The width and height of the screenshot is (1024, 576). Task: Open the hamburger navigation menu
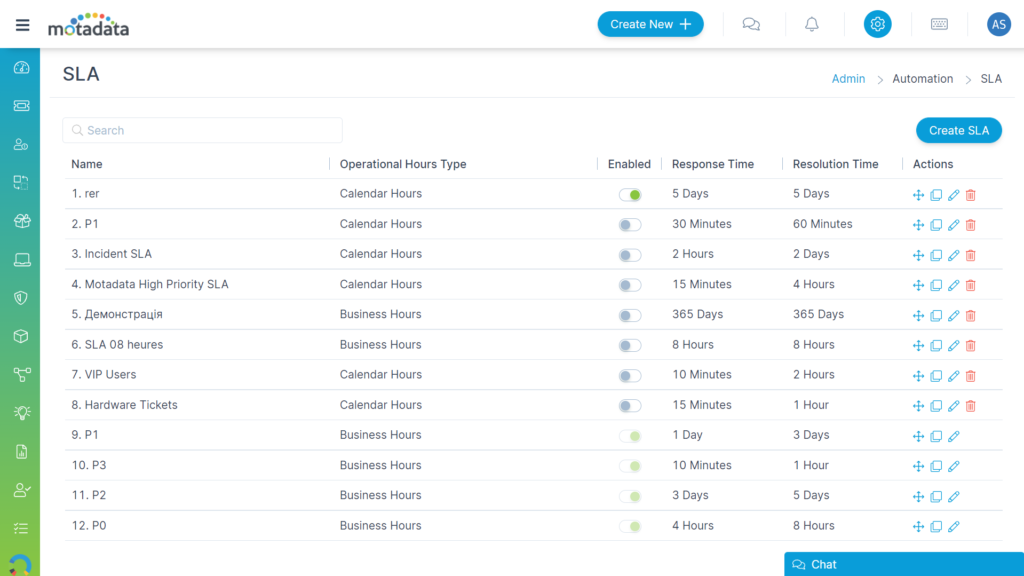(22, 25)
